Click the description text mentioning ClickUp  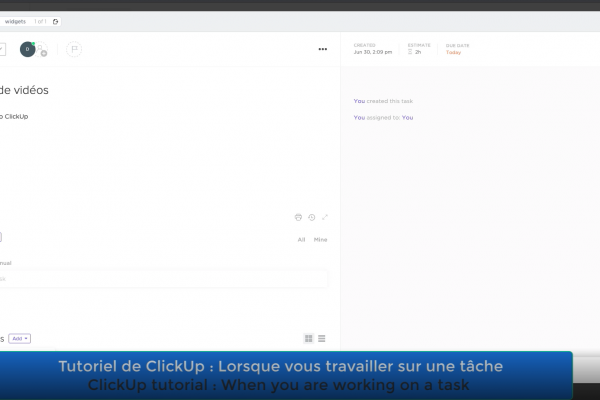click(14, 116)
